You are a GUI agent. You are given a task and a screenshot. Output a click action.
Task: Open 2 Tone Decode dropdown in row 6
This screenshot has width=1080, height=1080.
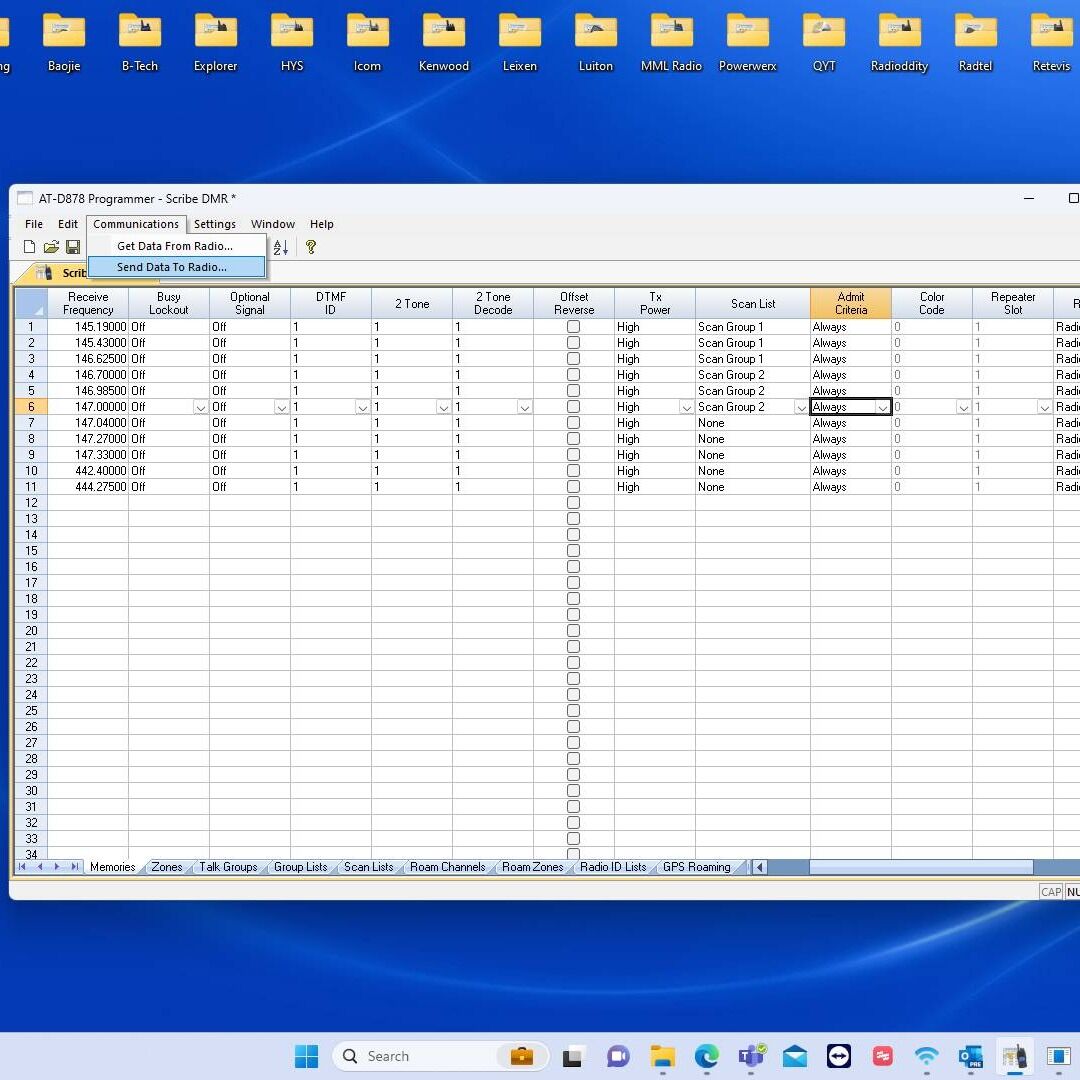(525, 407)
